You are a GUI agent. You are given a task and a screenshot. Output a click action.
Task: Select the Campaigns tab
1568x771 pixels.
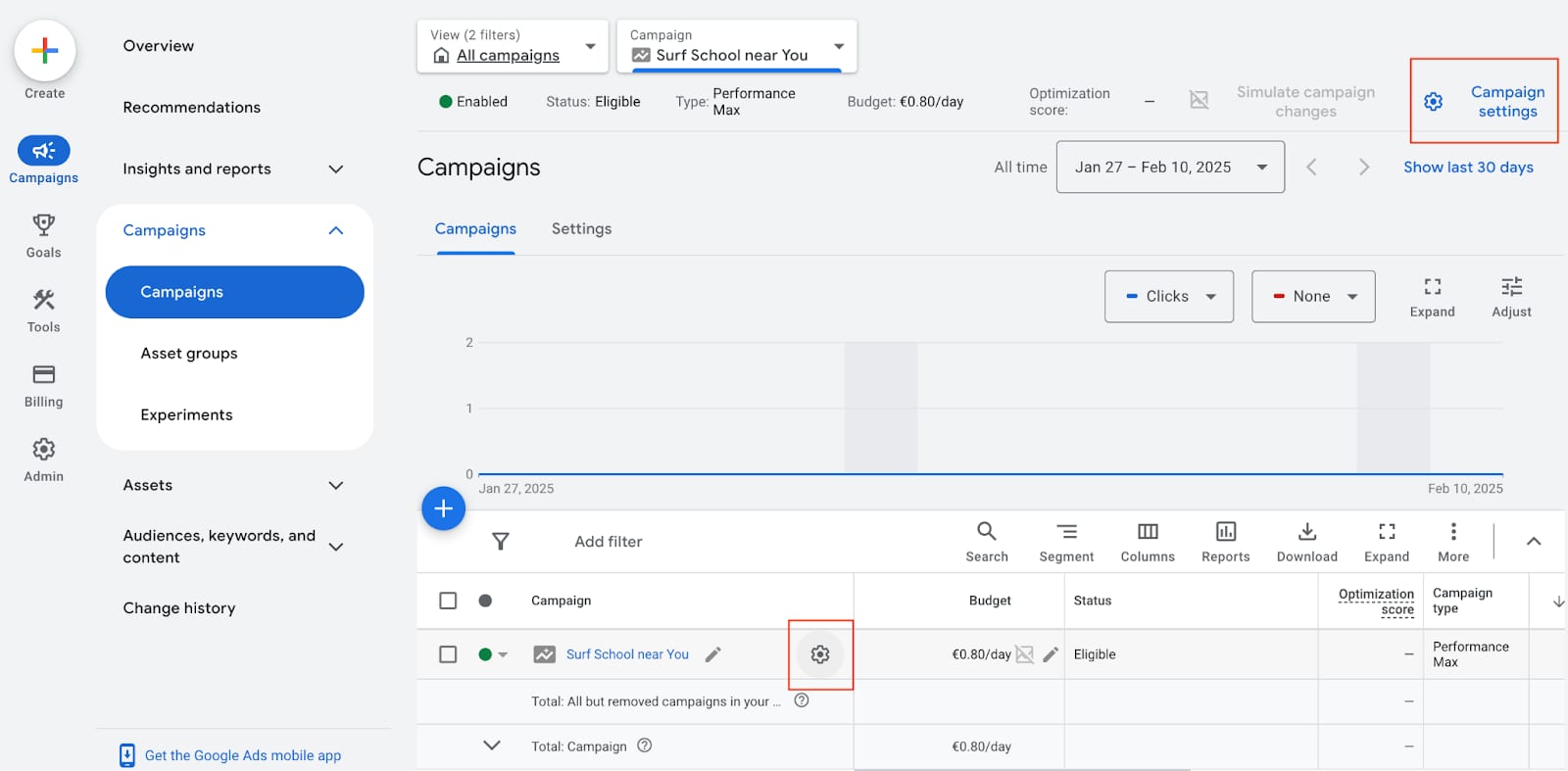(x=475, y=229)
